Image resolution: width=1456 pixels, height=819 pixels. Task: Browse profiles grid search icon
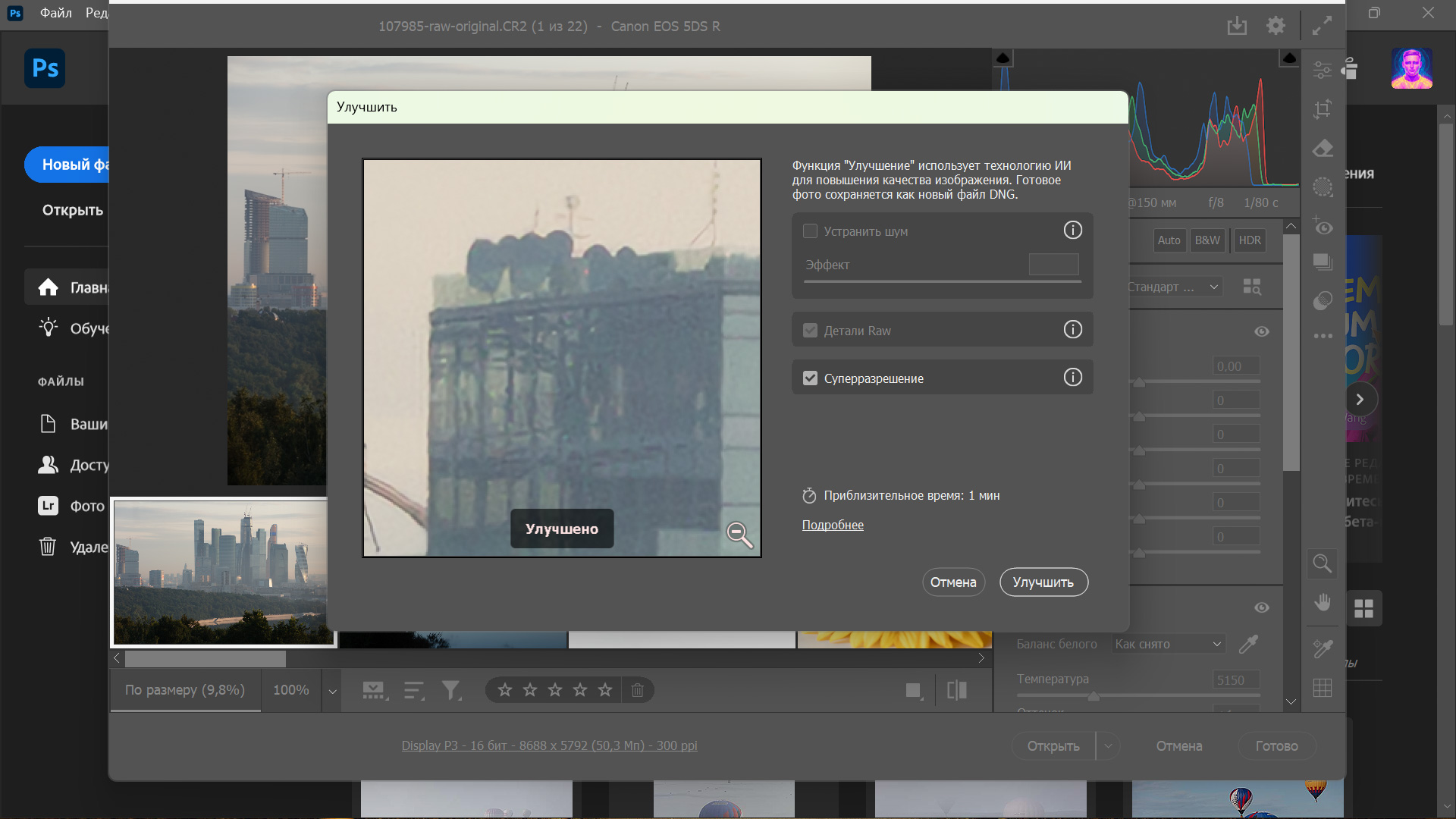click(x=1252, y=287)
